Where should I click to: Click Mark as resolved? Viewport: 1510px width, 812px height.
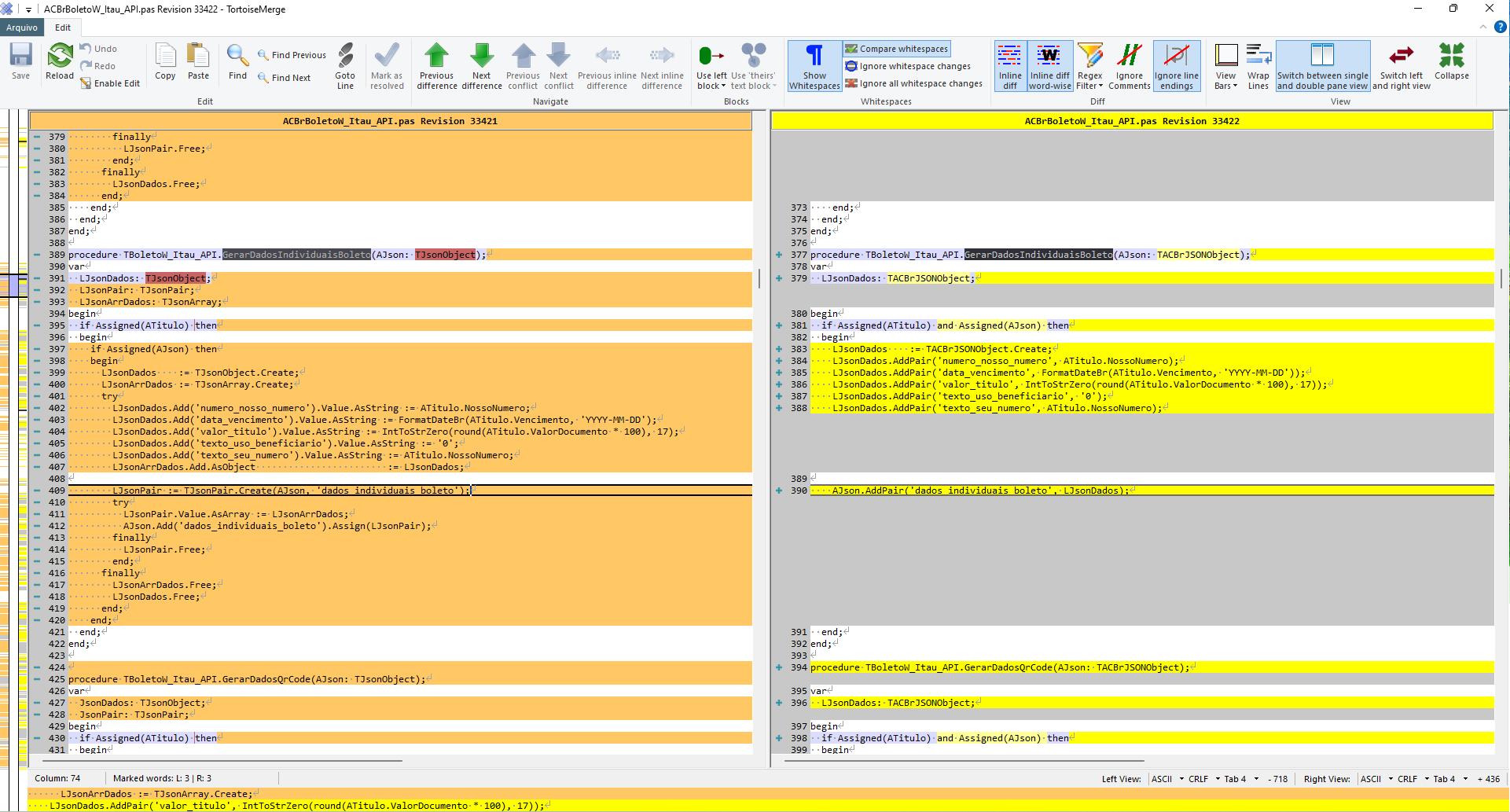click(387, 66)
